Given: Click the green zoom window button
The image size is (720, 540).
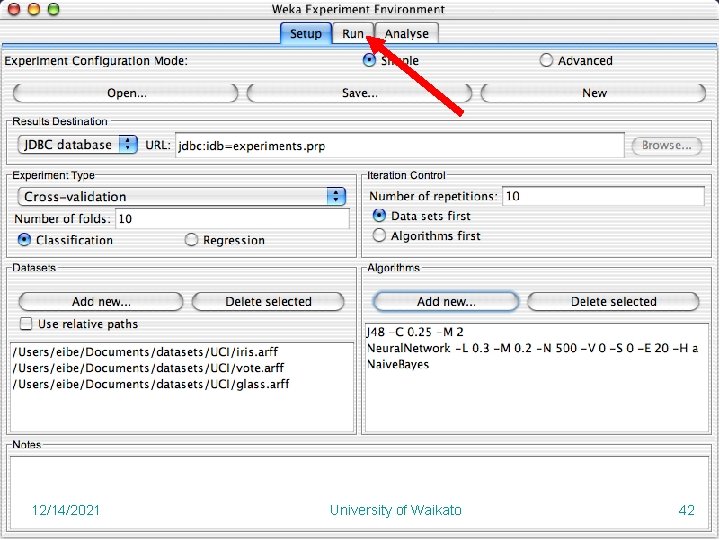Looking at the screenshot, I should point(54,9).
